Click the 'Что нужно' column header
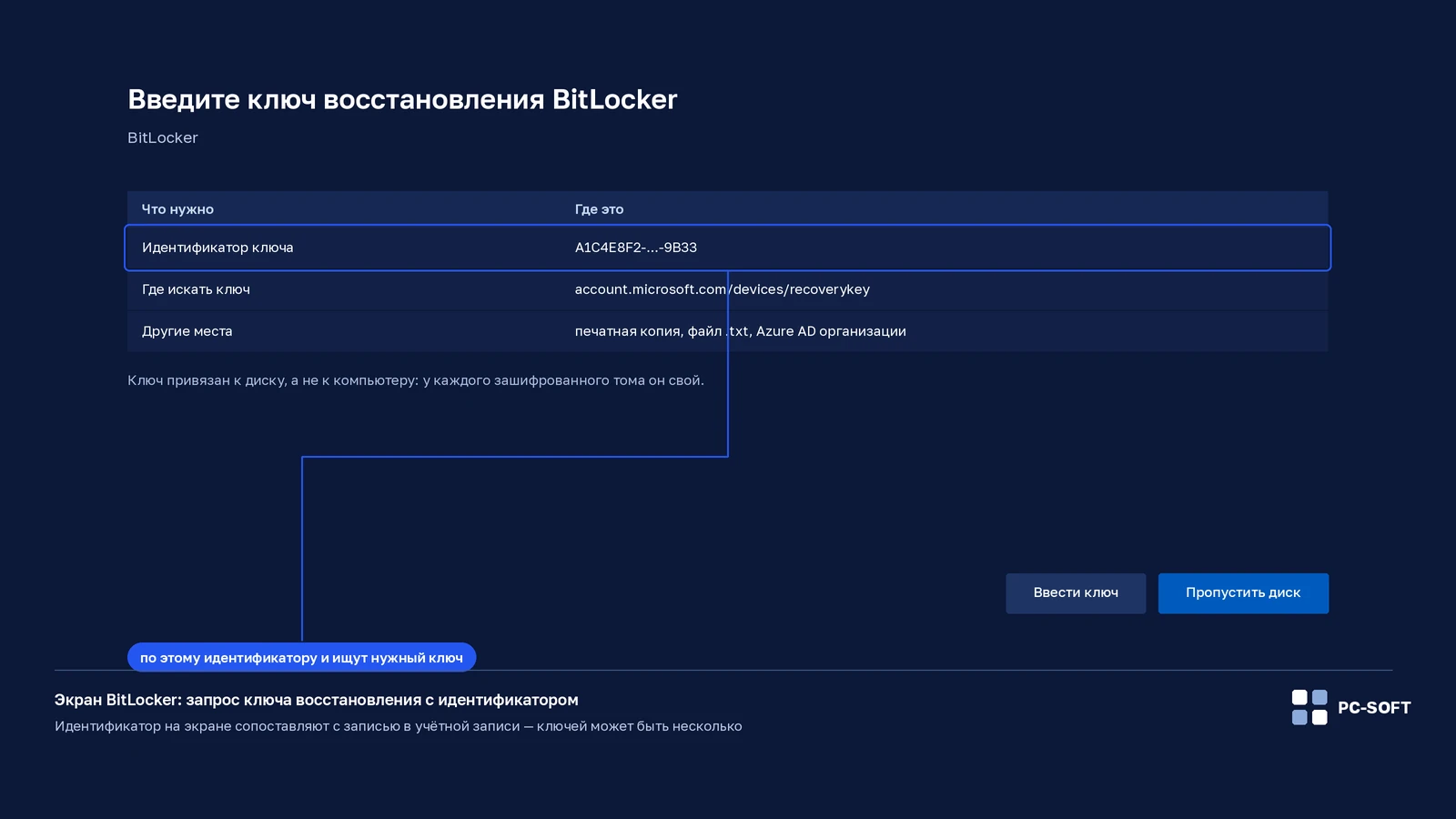The image size is (1456, 819). tap(177, 209)
